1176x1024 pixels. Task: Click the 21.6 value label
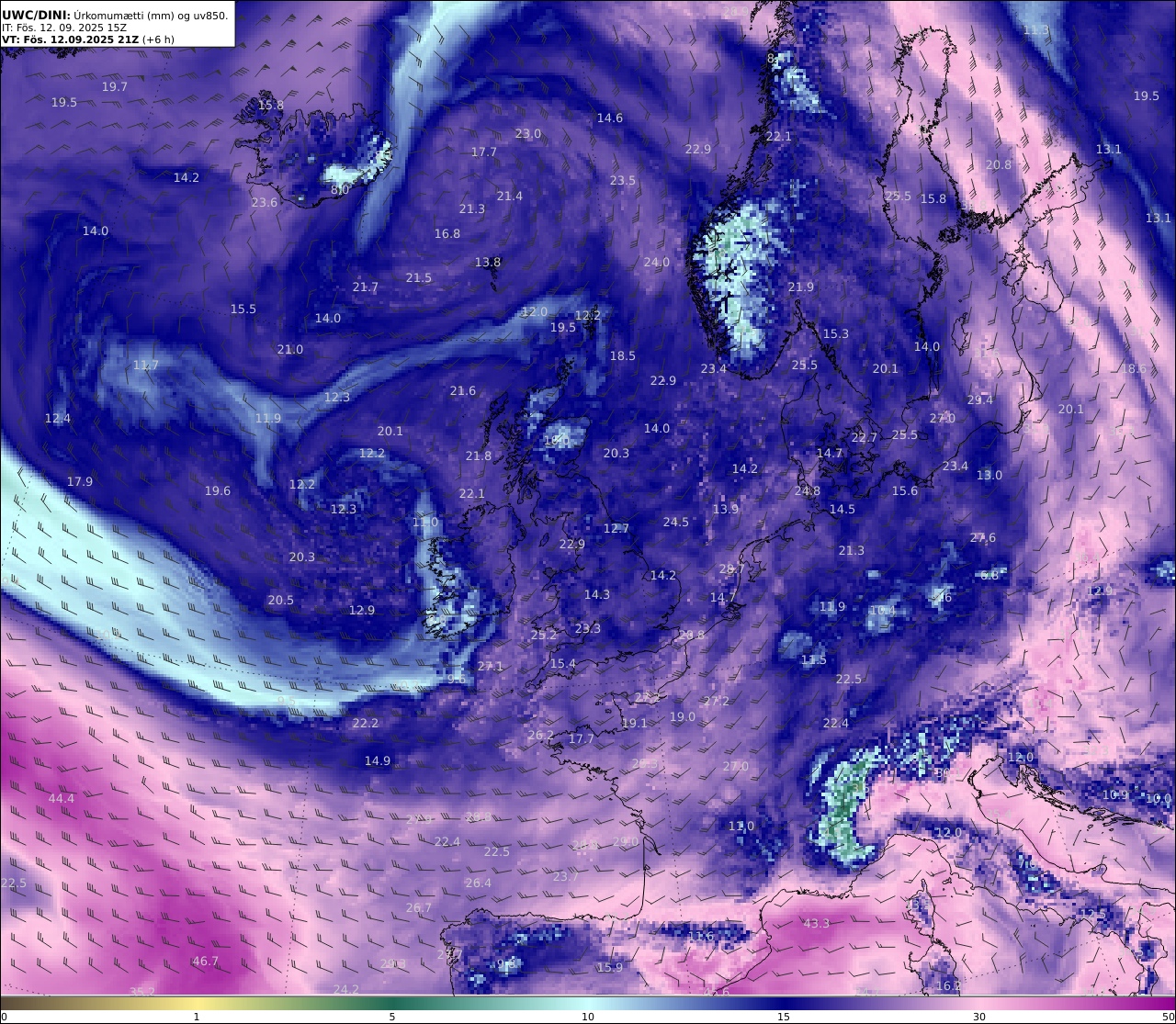point(463,390)
